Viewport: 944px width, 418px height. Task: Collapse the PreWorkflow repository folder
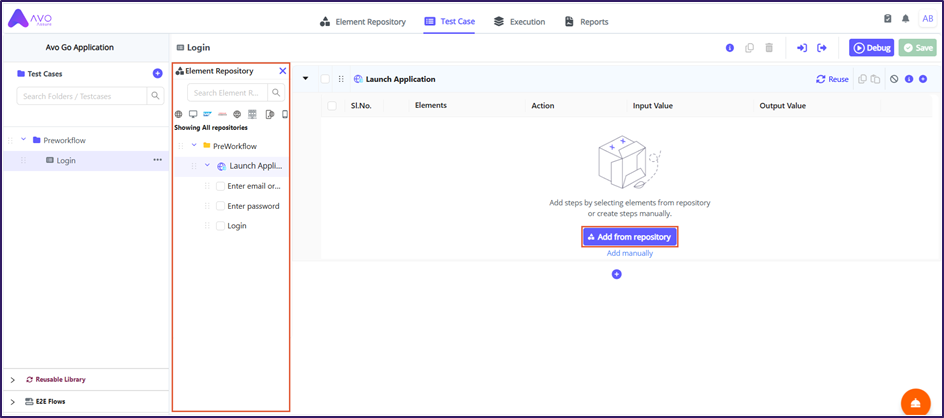click(x=194, y=146)
